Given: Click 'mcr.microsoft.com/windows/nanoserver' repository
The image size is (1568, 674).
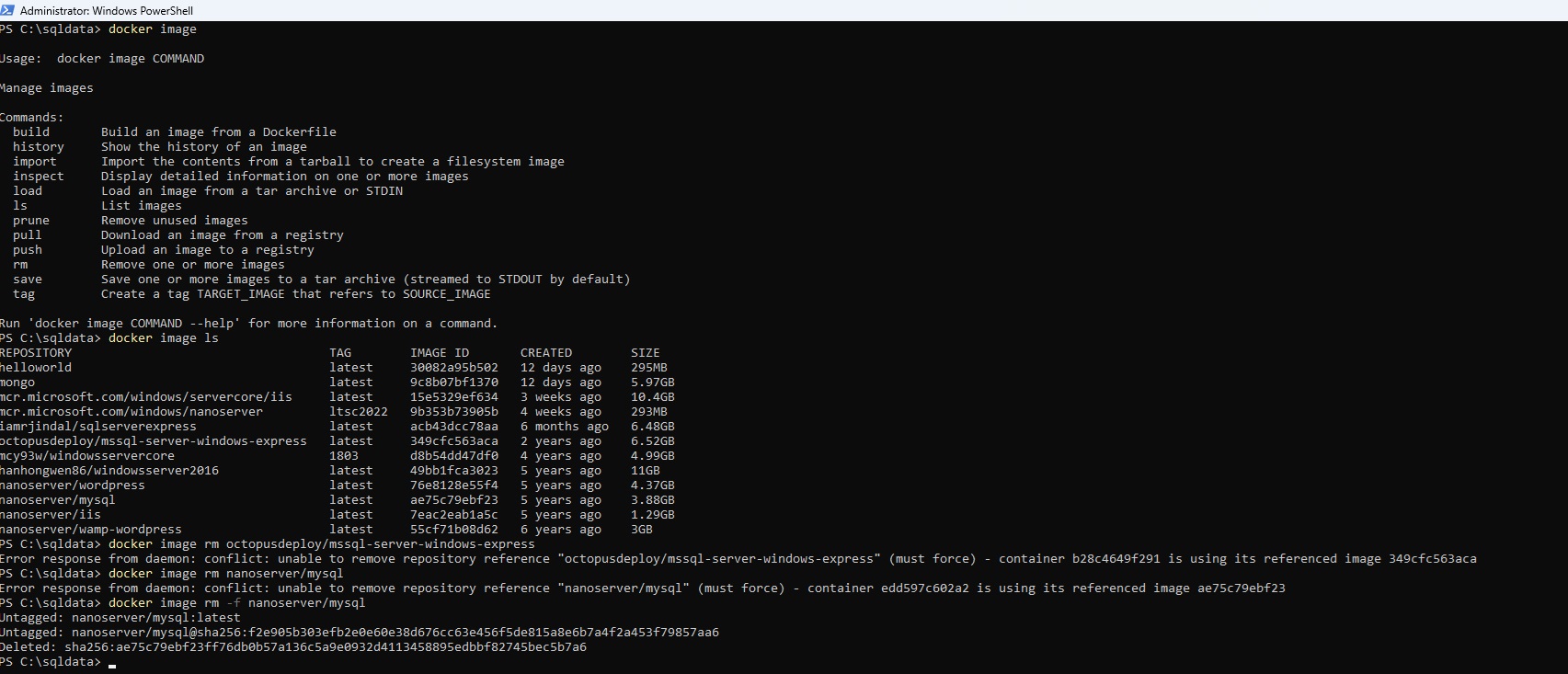Looking at the screenshot, I should click(x=132, y=412).
